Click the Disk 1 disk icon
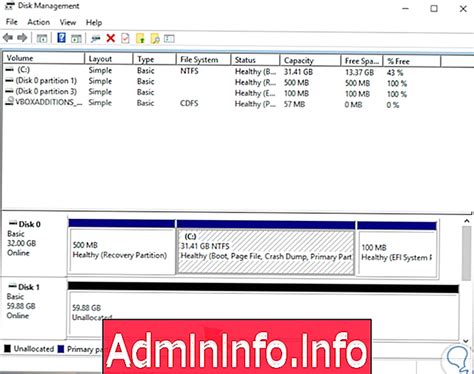This screenshot has height=374, width=474. tap(12, 286)
